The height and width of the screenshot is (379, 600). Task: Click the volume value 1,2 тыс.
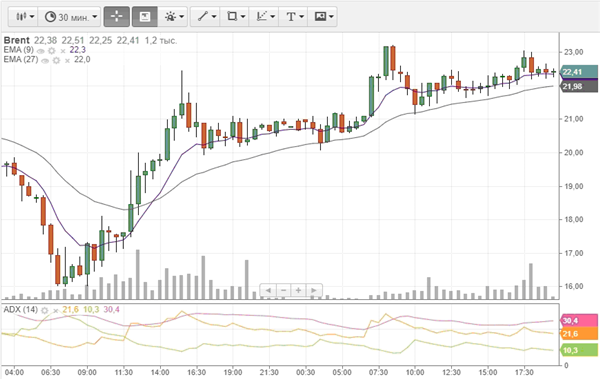(x=161, y=40)
